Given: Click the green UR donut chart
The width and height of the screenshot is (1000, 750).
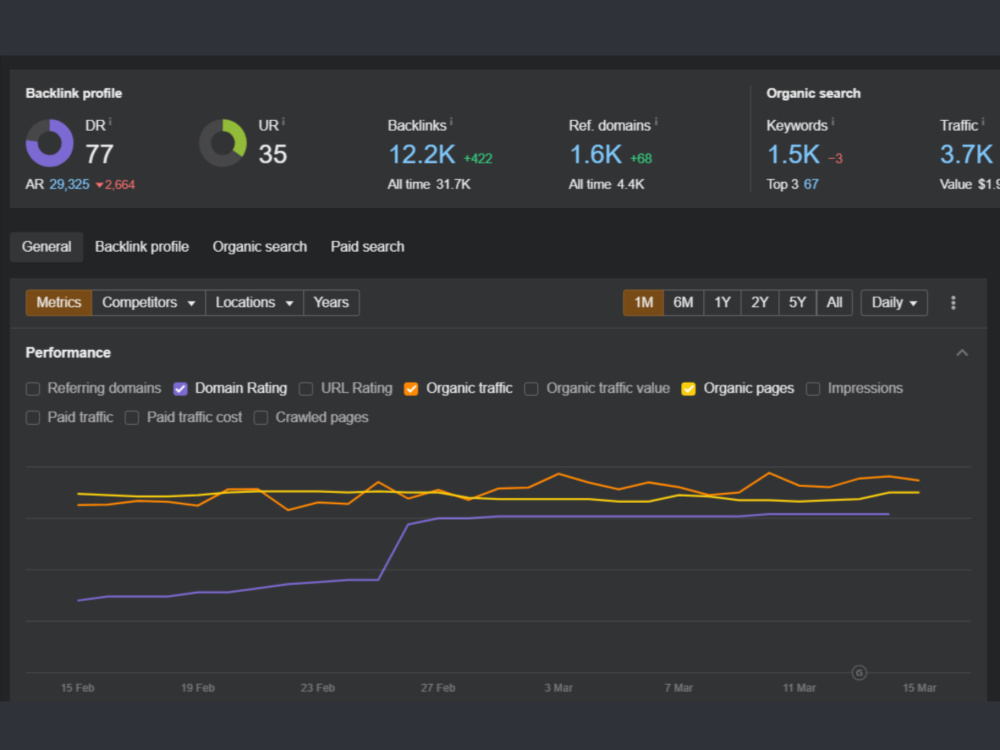Looking at the screenshot, I should [223, 143].
